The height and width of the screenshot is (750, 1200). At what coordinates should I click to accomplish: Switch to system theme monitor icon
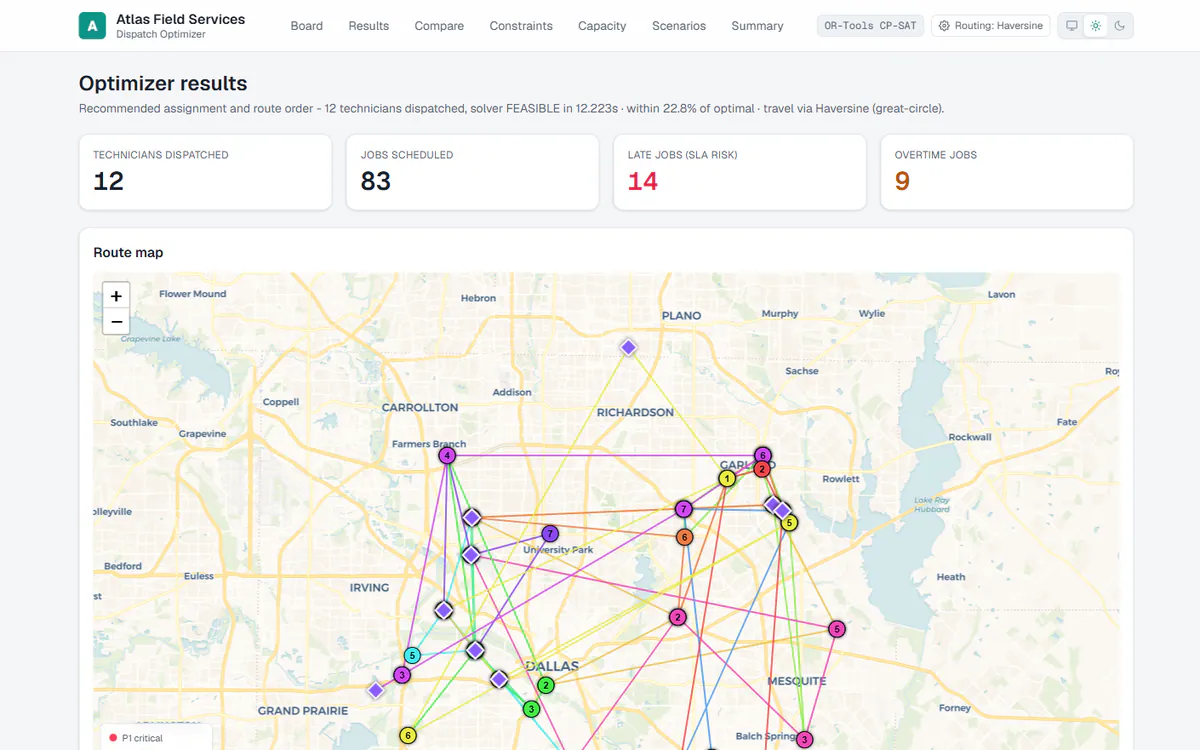1072,26
